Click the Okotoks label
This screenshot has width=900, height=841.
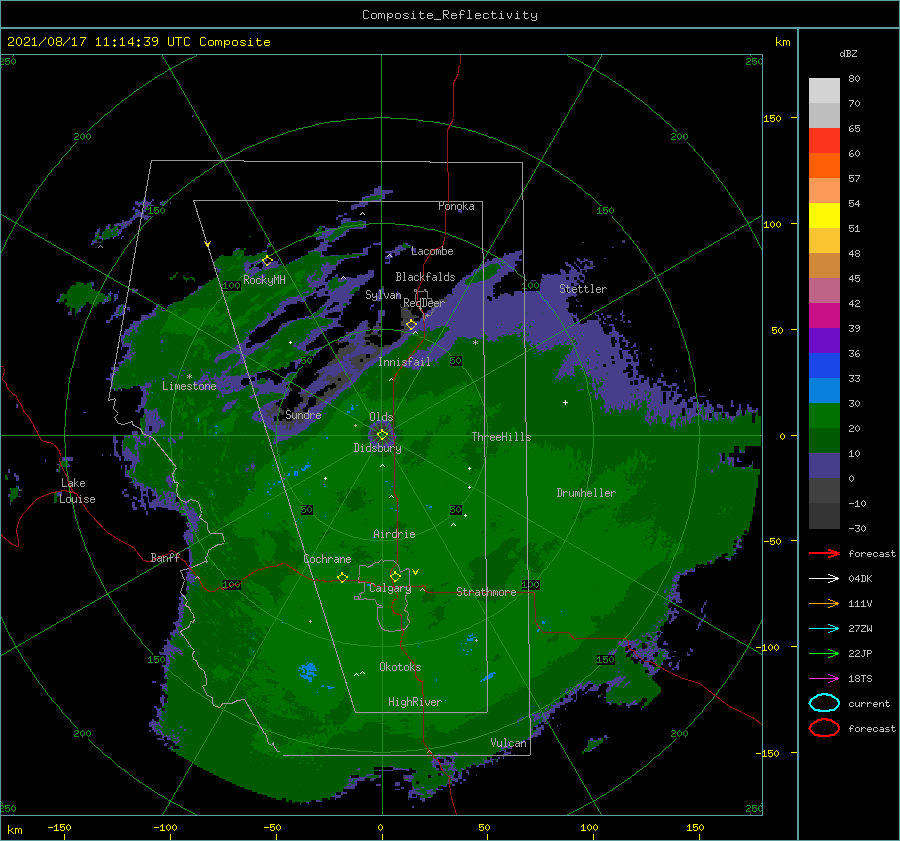400,666
